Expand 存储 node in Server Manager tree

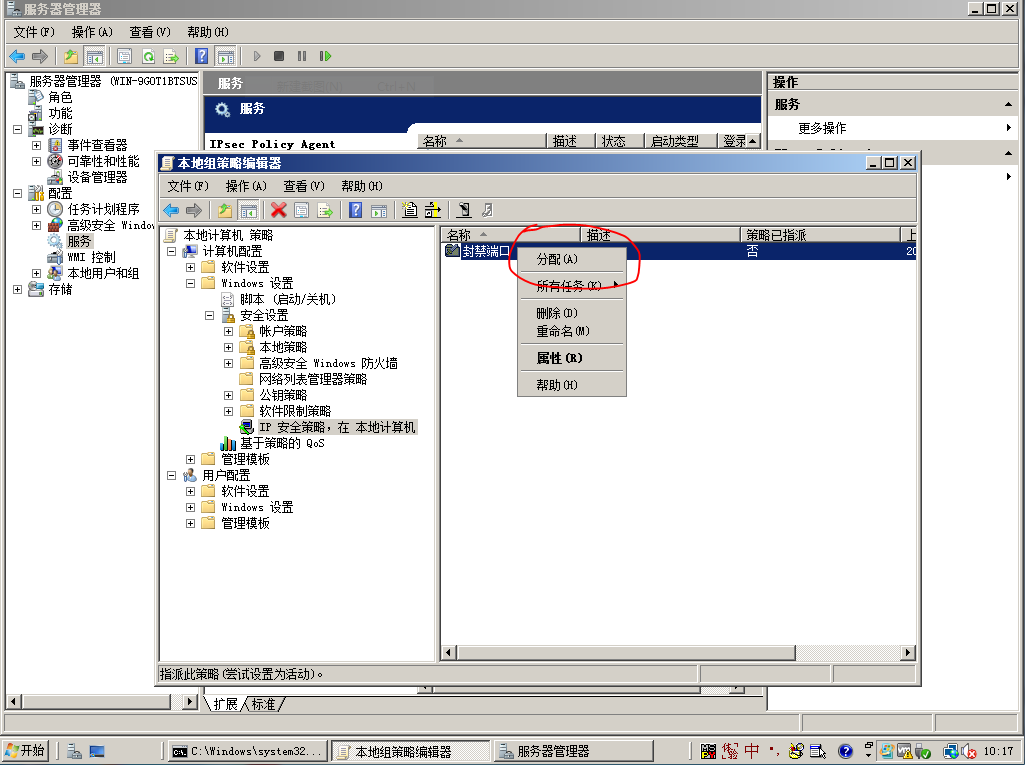(17, 289)
